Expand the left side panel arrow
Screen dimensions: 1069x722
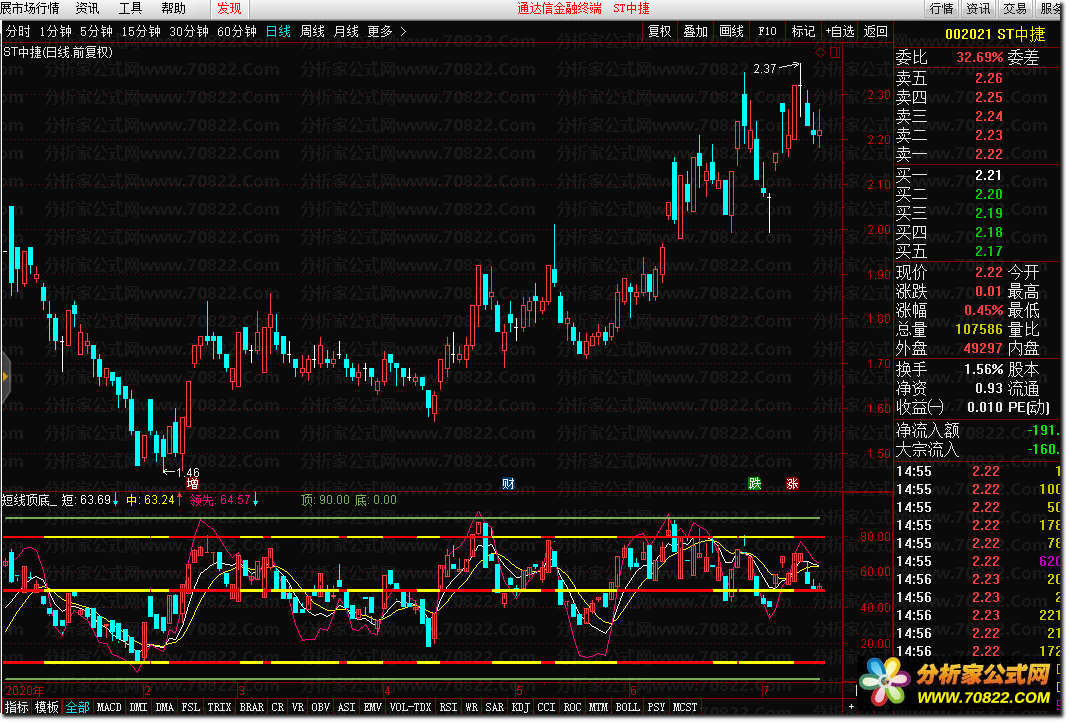coord(5,376)
